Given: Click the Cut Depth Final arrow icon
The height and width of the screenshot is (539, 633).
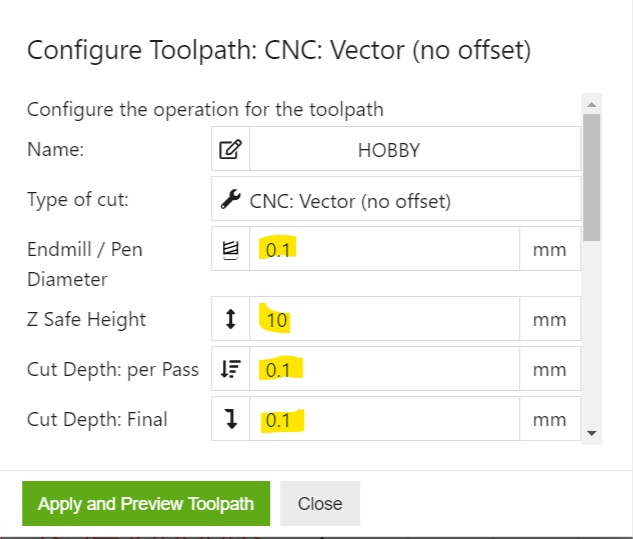Looking at the screenshot, I should pyautogui.click(x=230, y=420).
